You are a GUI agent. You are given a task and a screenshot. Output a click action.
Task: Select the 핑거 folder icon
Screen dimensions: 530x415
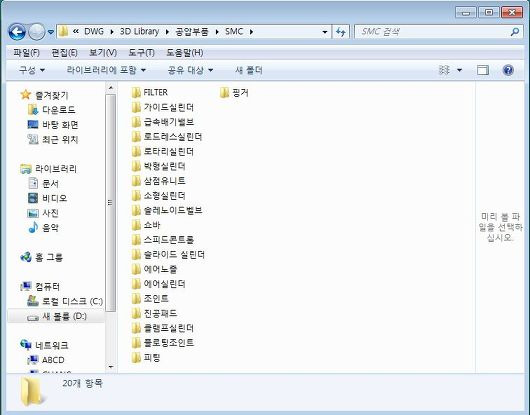click(x=224, y=92)
